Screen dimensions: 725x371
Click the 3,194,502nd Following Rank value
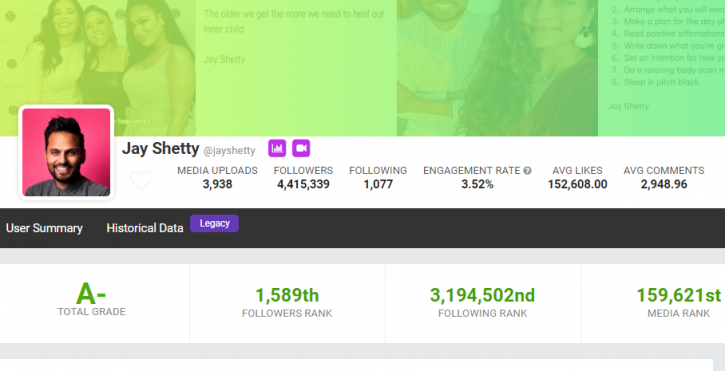tap(482, 295)
